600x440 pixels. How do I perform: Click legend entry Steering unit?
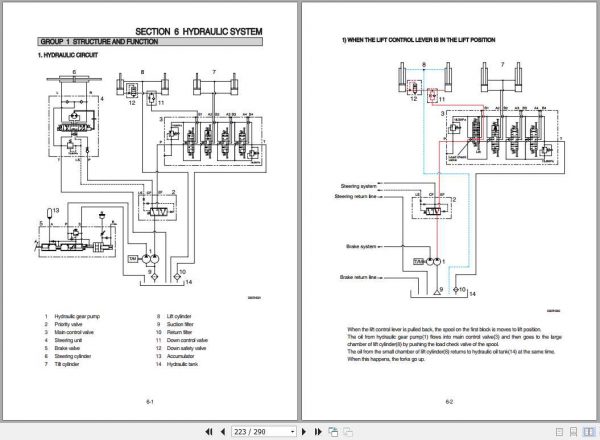click(x=68, y=341)
